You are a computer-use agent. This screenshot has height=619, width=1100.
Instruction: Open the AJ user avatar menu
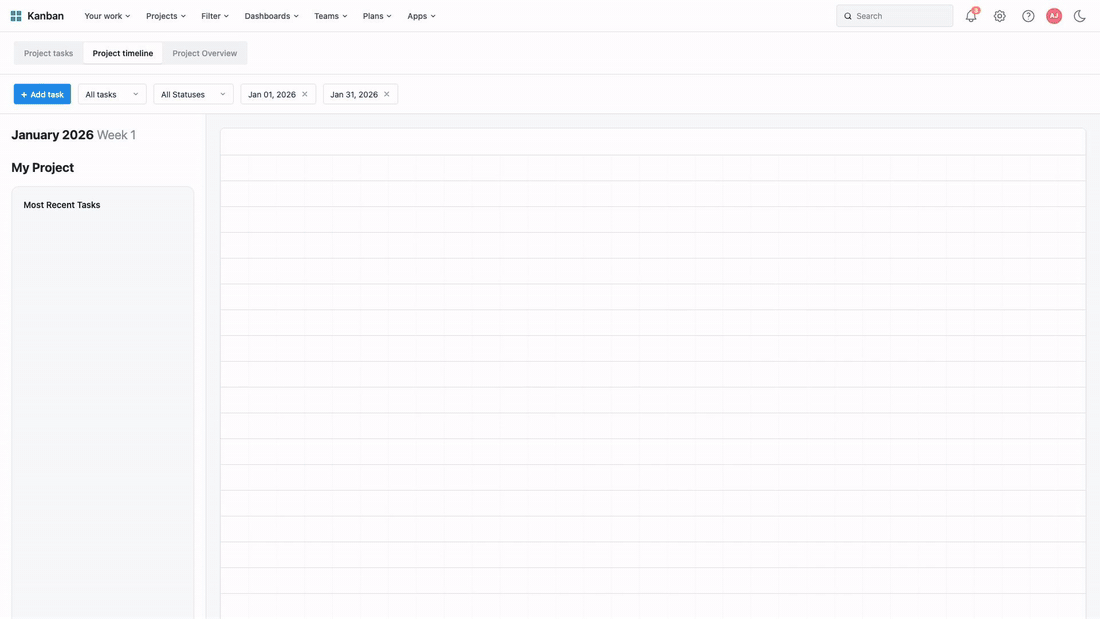click(x=1054, y=15)
